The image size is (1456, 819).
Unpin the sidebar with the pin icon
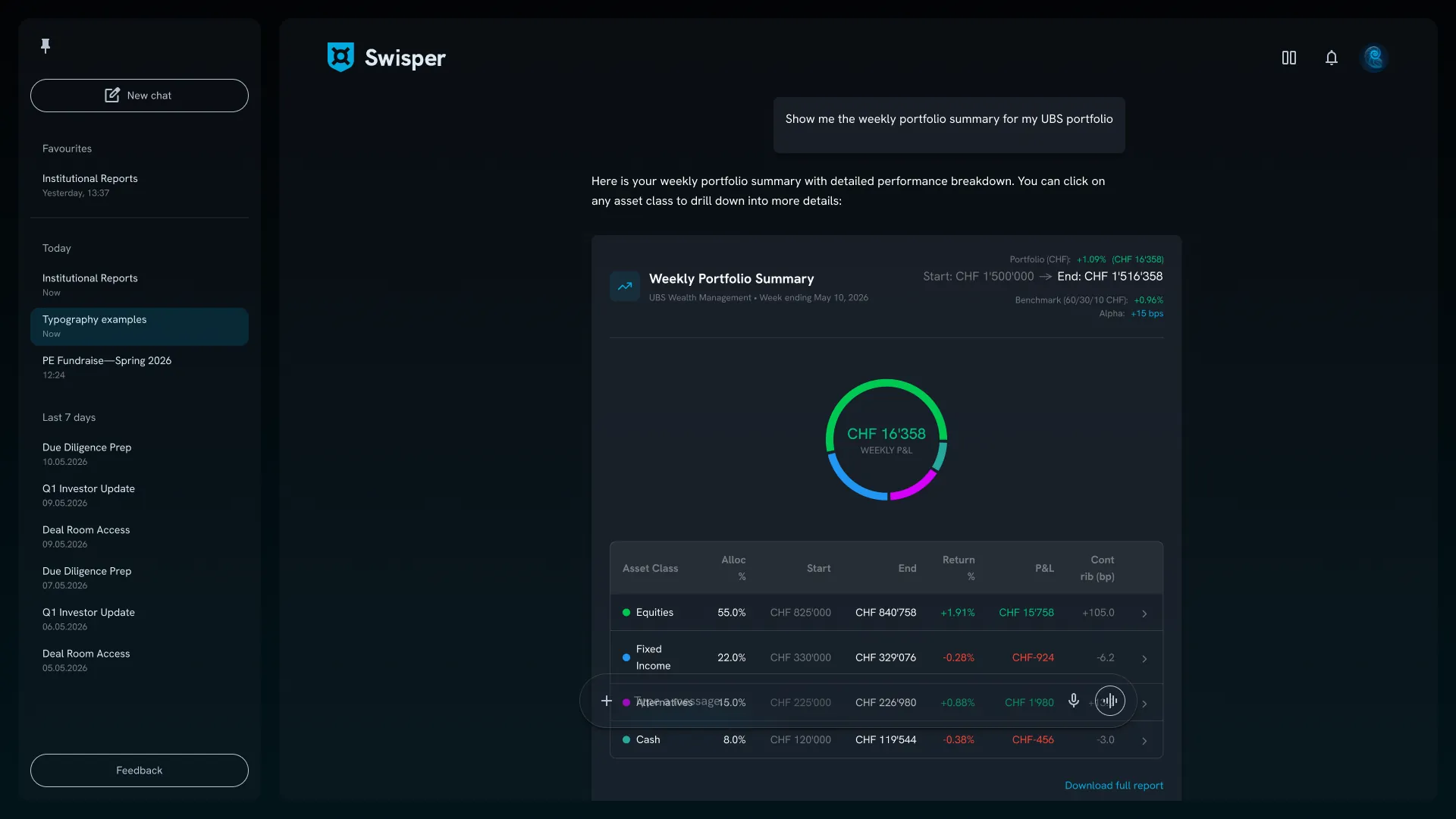pos(45,46)
